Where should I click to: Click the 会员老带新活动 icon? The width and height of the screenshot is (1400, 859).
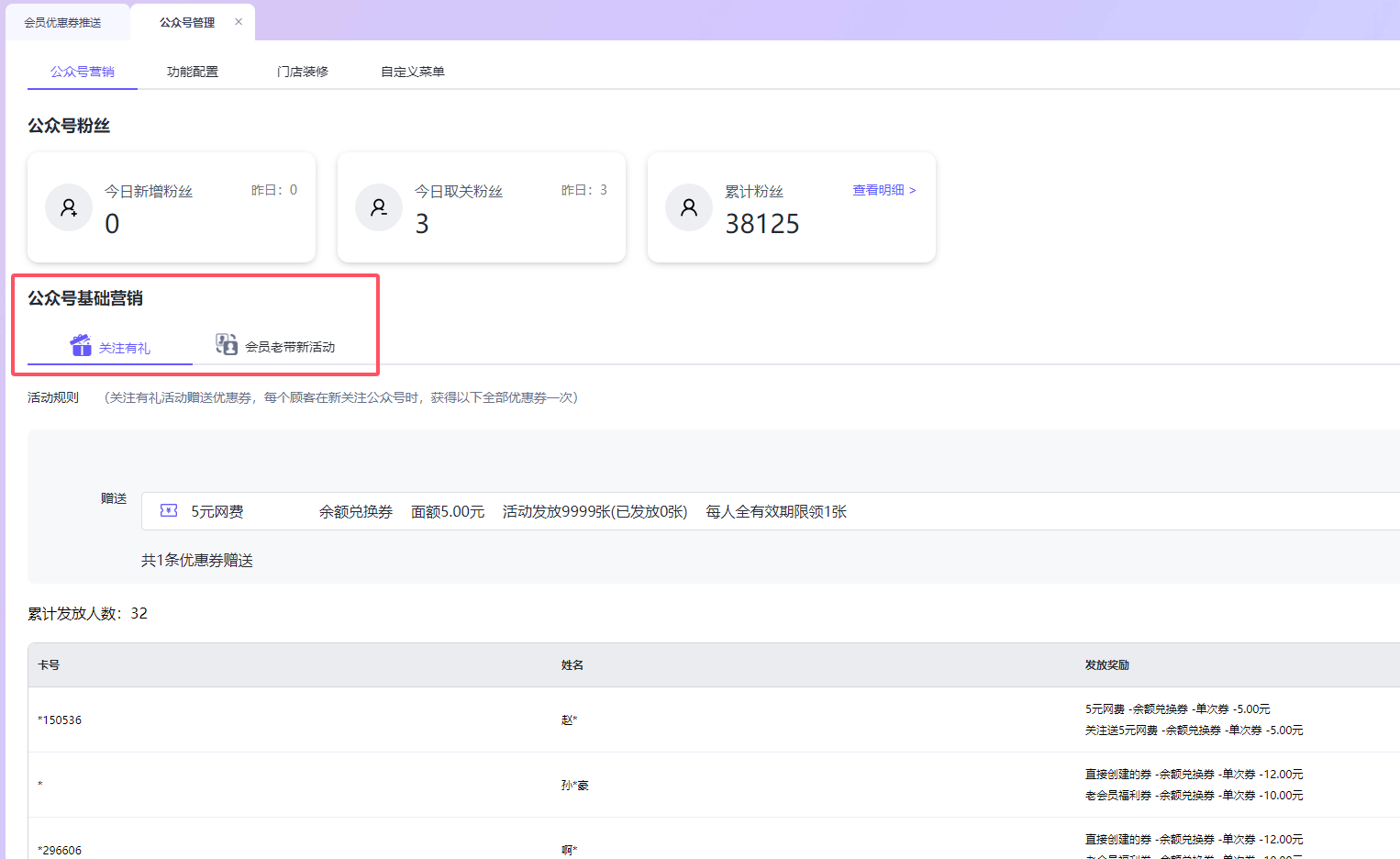227,344
